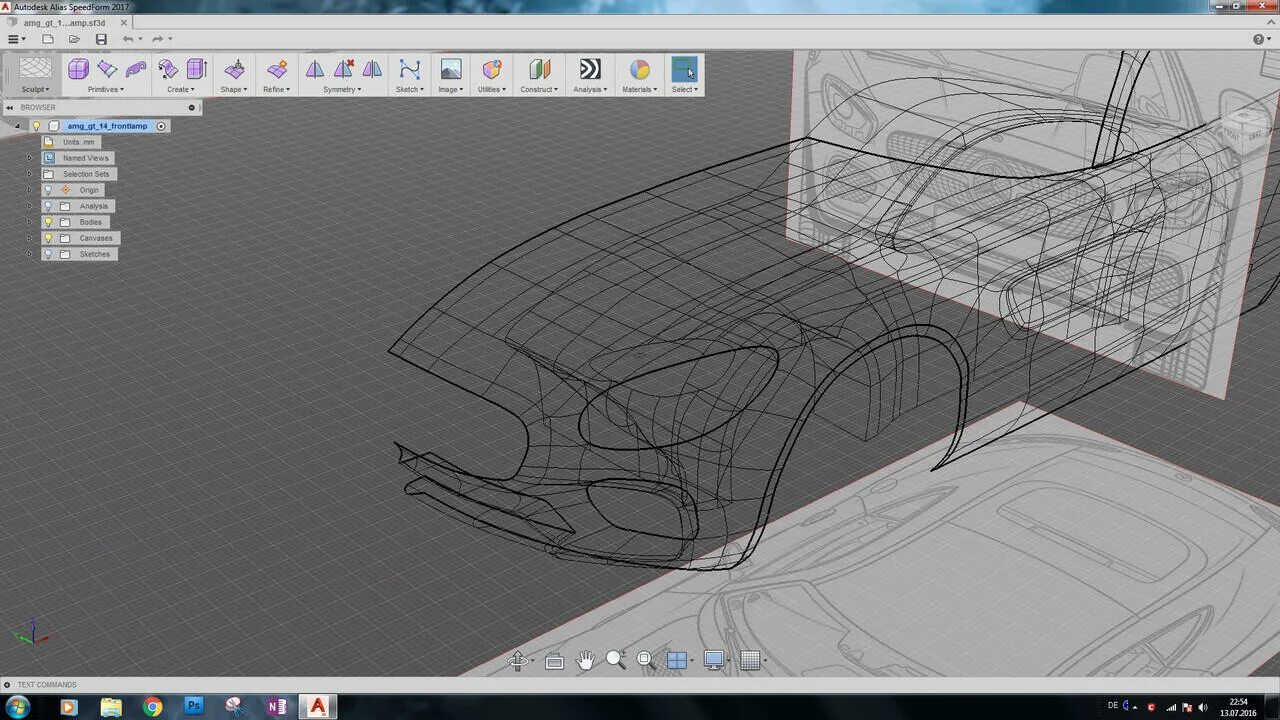Open the Utilities dropdown menu
Viewport: 1280px width, 720px height.
492,90
